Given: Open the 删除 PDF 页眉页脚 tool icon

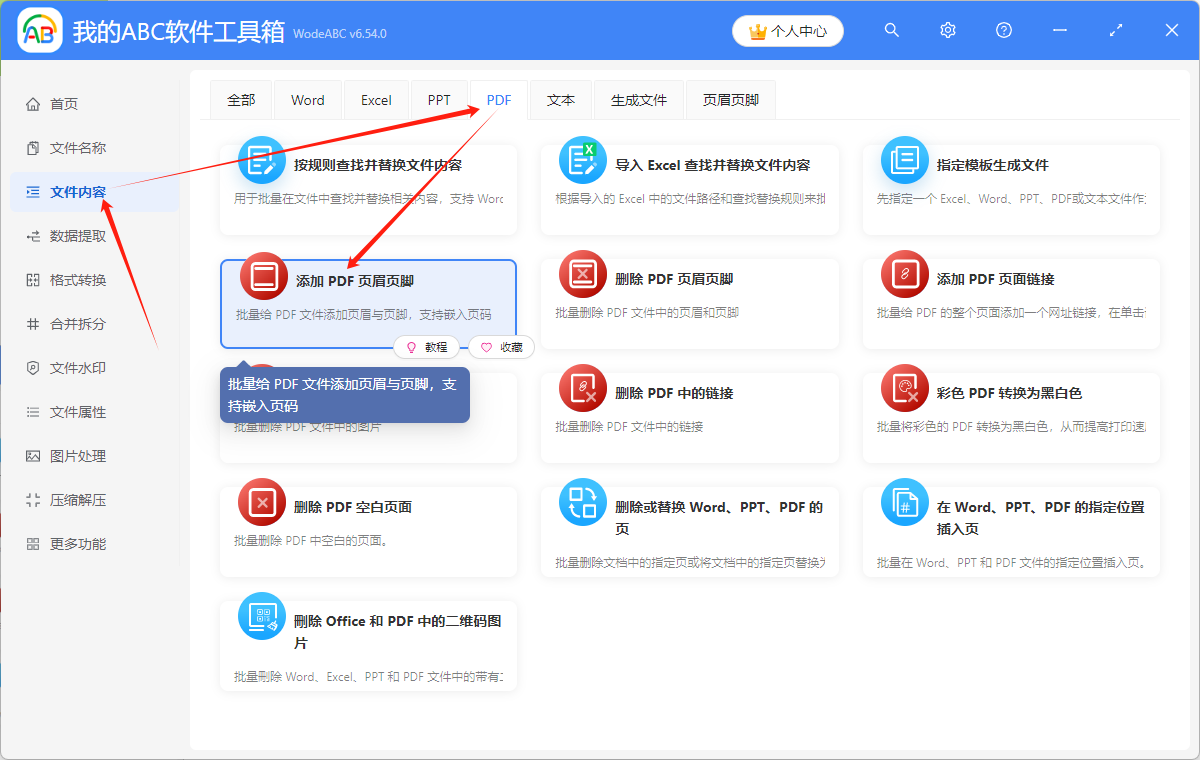Looking at the screenshot, I should [x=583, y=274].
